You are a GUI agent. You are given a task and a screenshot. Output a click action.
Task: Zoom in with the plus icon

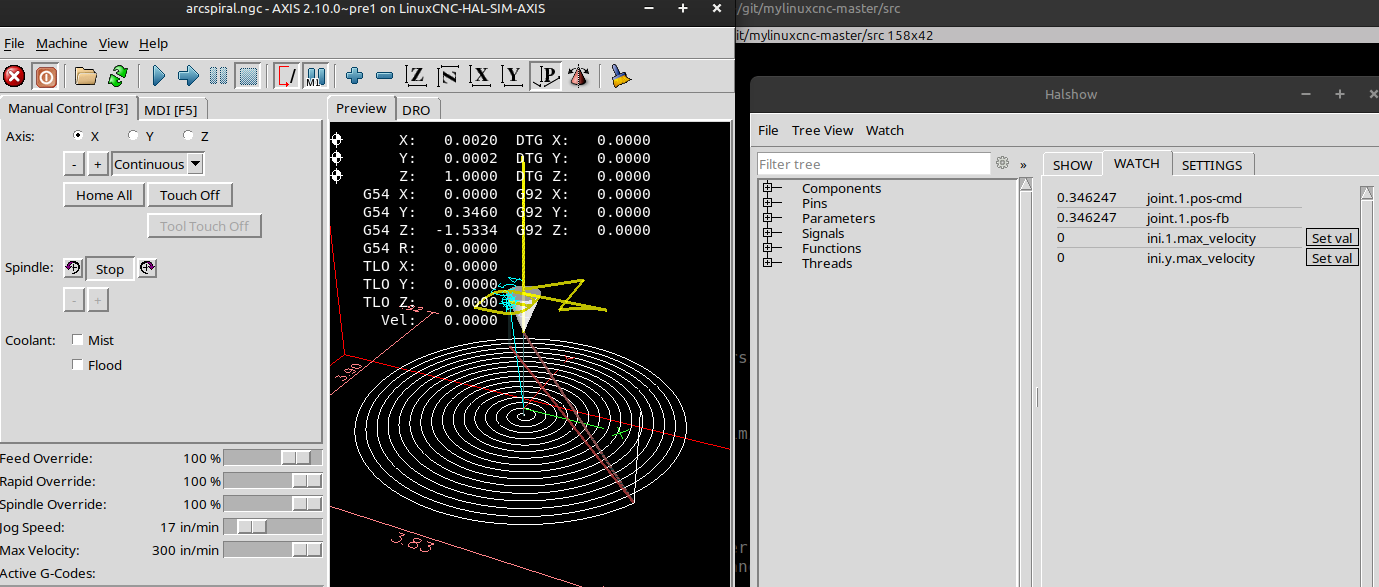[354, 76]
